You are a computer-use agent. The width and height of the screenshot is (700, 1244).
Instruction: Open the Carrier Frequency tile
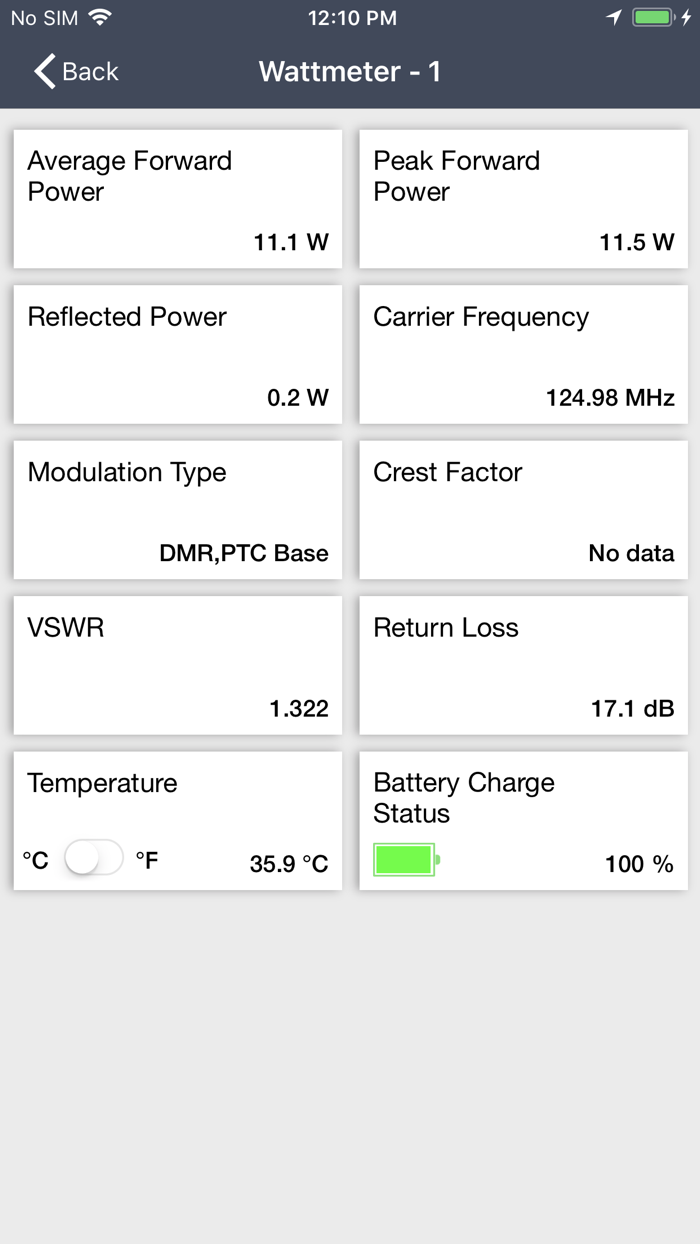[x=522, y=354]
